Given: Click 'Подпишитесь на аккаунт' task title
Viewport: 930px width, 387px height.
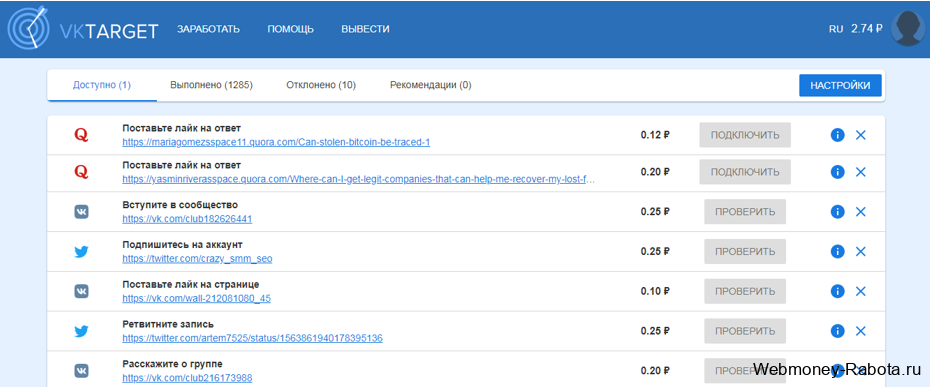Looking at the screenshot, I should click(183, 245).
